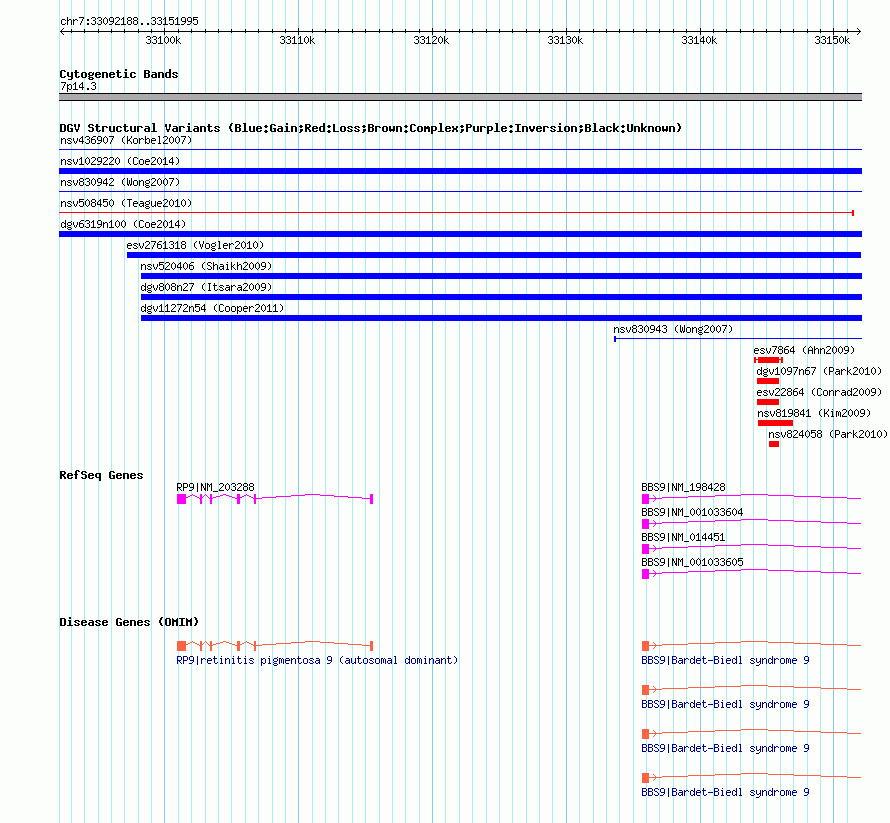This screenshot has width=890, height=823.
Task: Open variant nsv520406 (Shaikh2009)
Action: coord(206,266)
